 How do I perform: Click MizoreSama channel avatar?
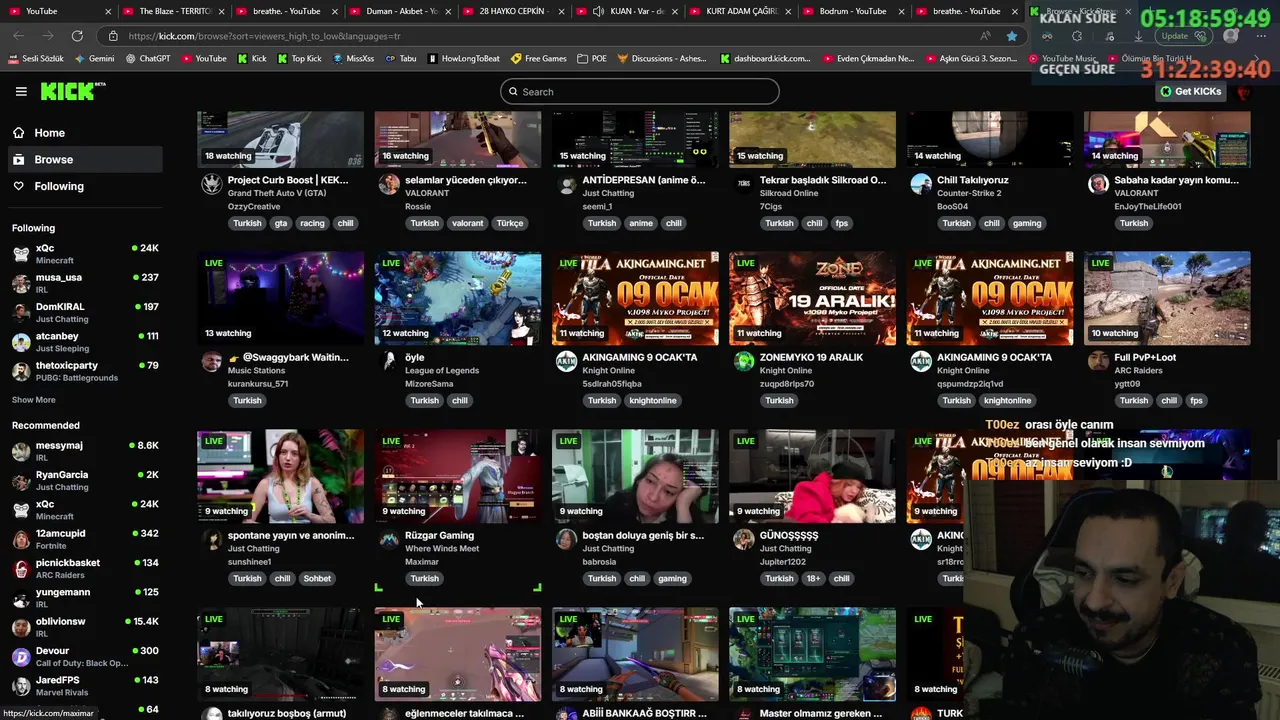389,362
